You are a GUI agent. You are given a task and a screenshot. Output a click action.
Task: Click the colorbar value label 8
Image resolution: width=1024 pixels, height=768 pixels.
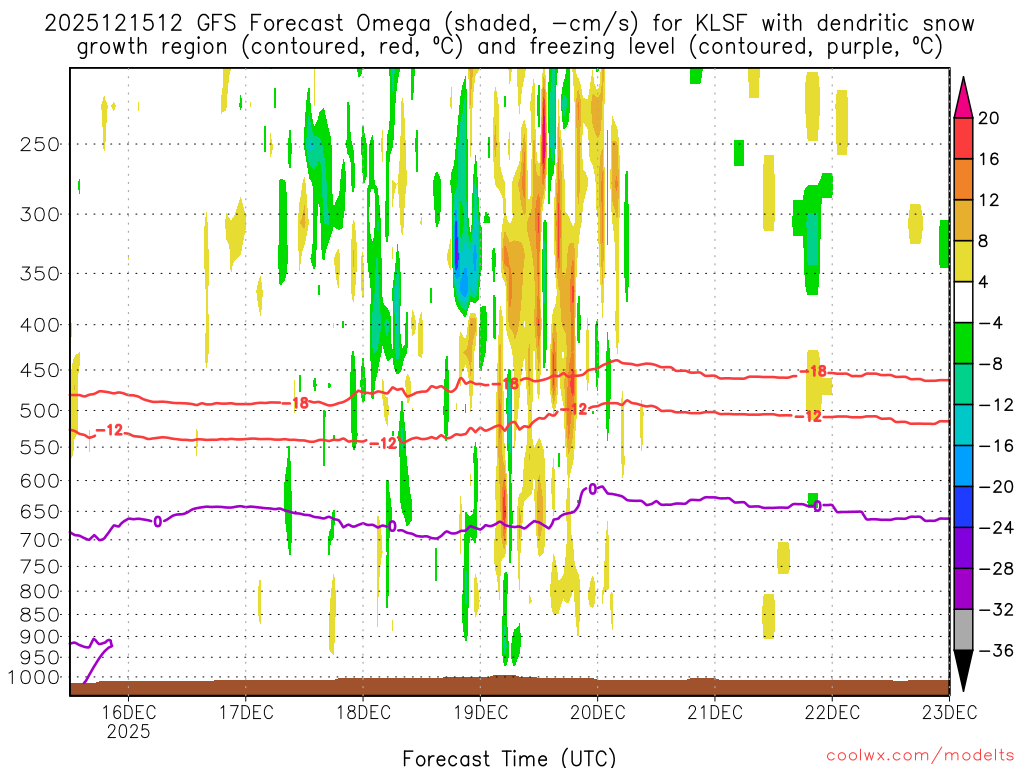point(984,242)
